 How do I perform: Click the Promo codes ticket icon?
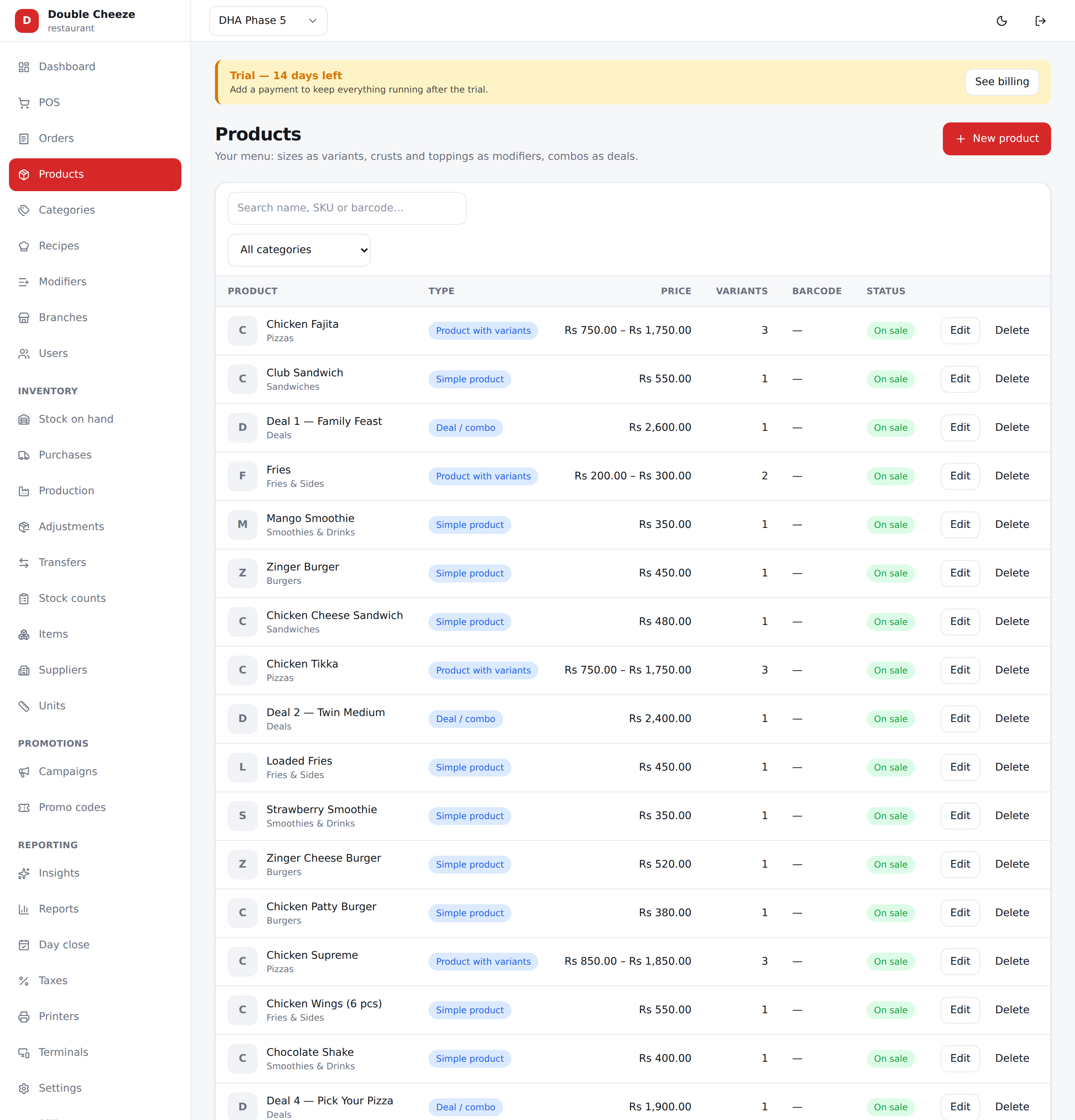click(24, 808)
